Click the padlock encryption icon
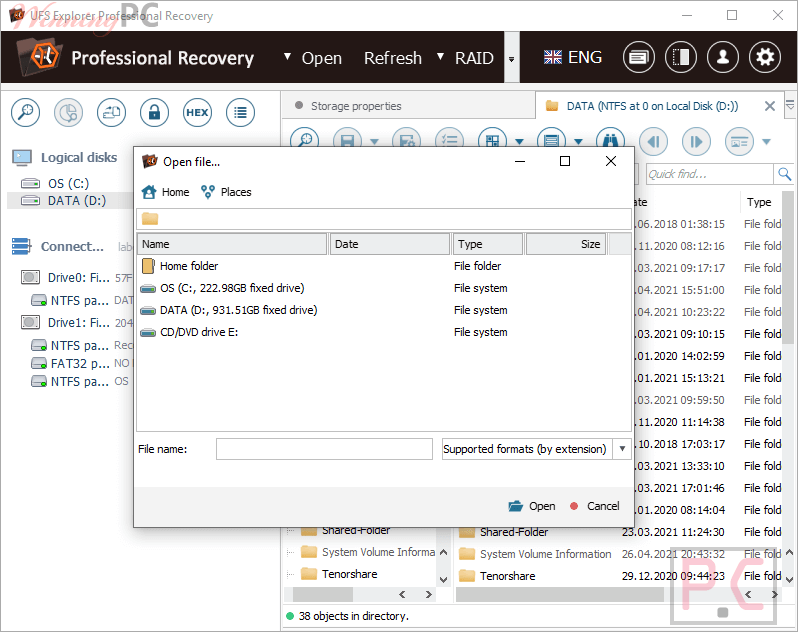 coord(154,112)
